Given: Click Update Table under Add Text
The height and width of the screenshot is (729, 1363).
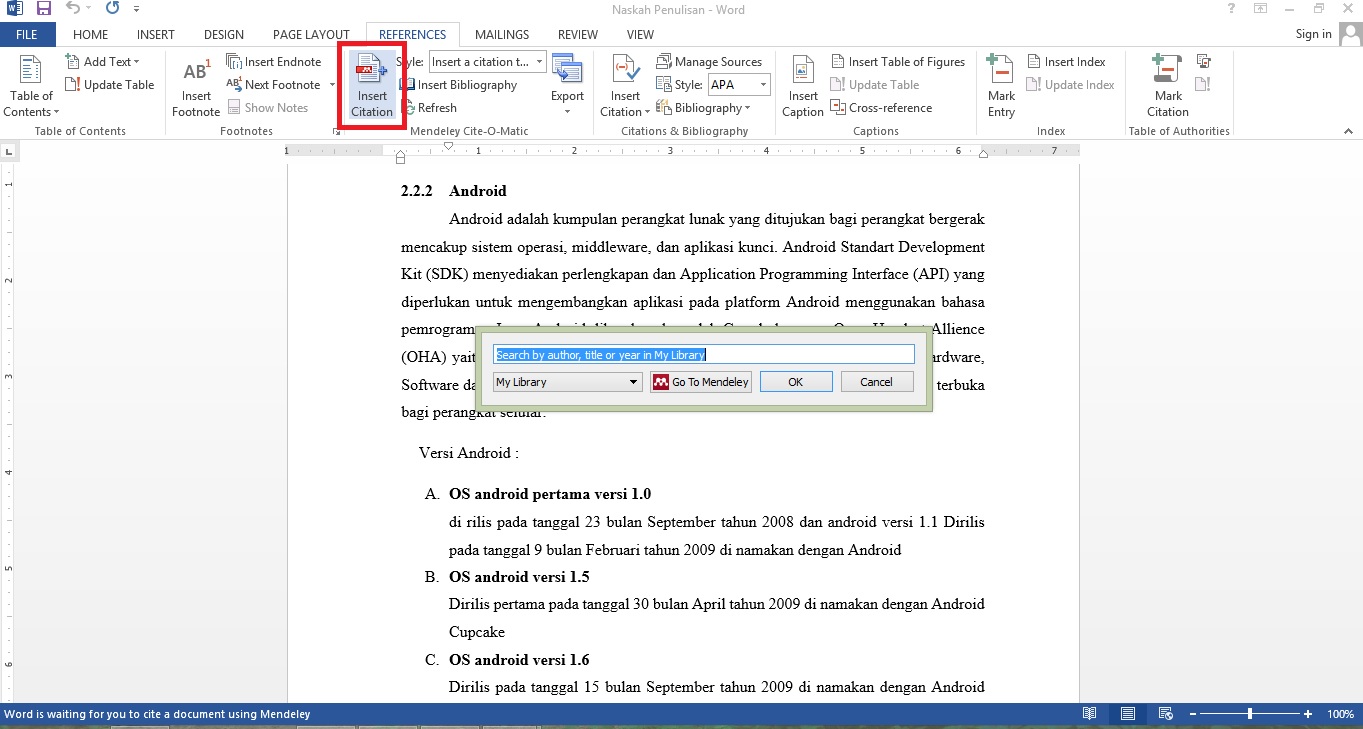Looking at the screenshot, I should (110, 85).
